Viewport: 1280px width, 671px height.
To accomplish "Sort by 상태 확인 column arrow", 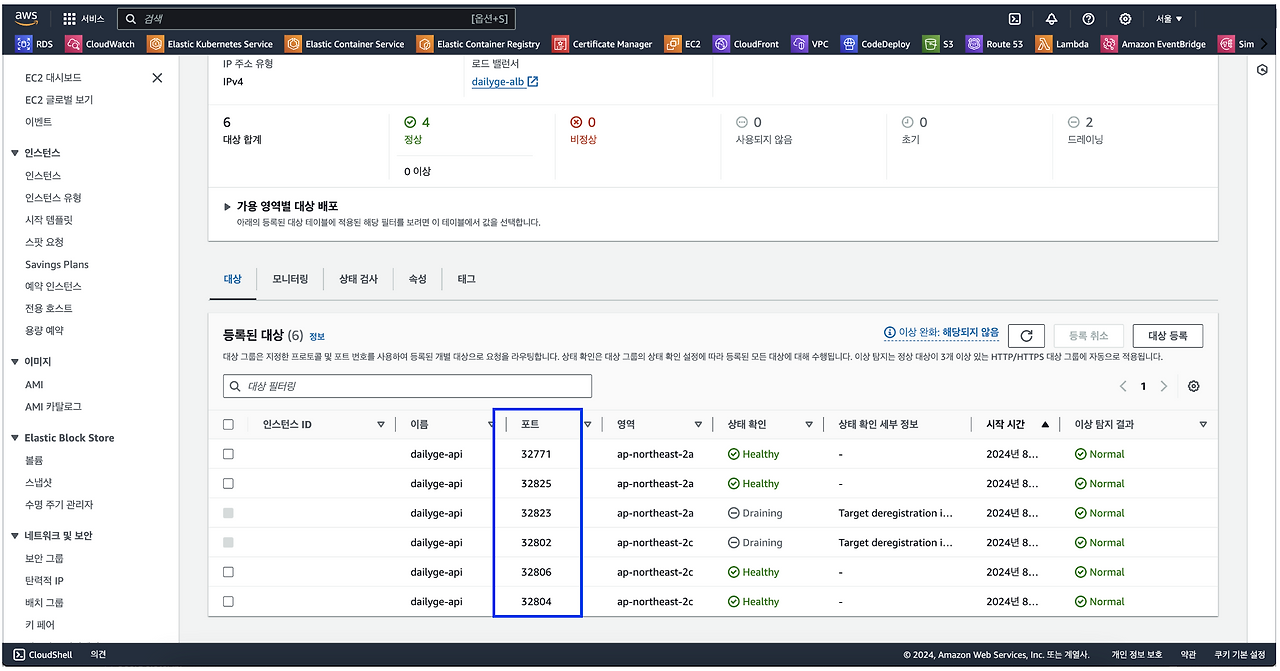I will (809, 425).
